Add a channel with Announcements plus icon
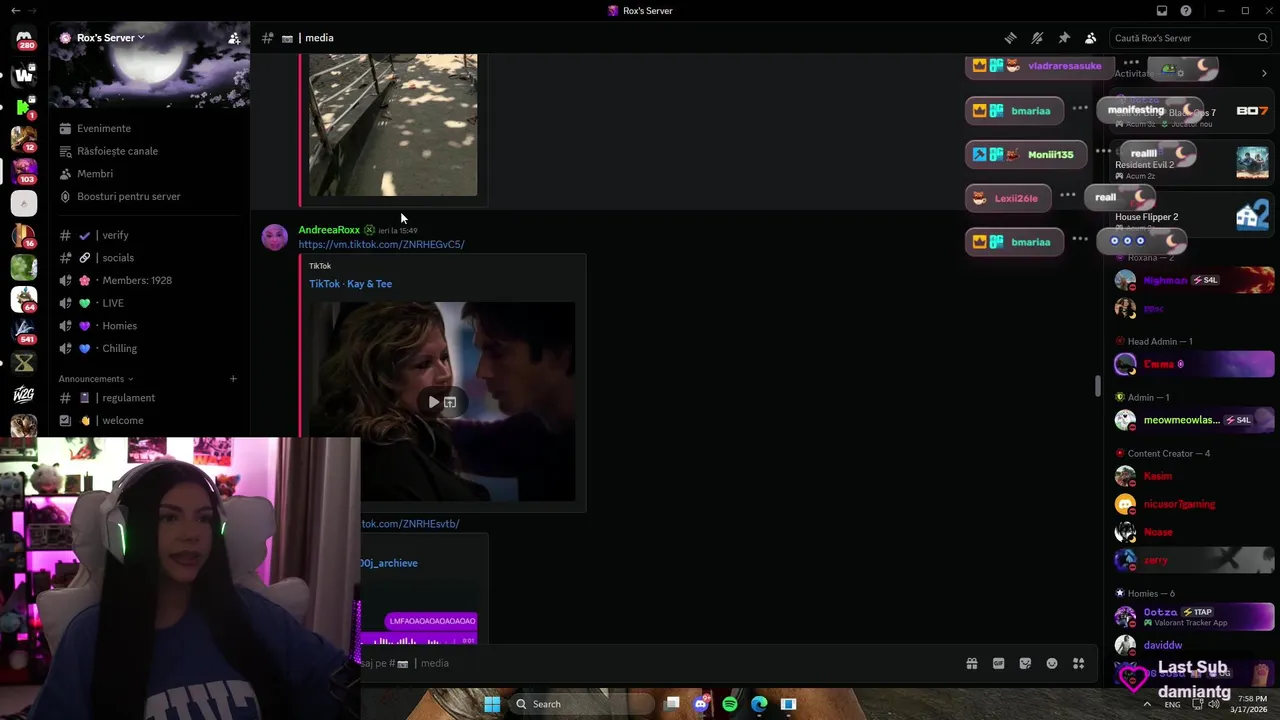Viewport: 1280px width, 720px height. (233, 379)
